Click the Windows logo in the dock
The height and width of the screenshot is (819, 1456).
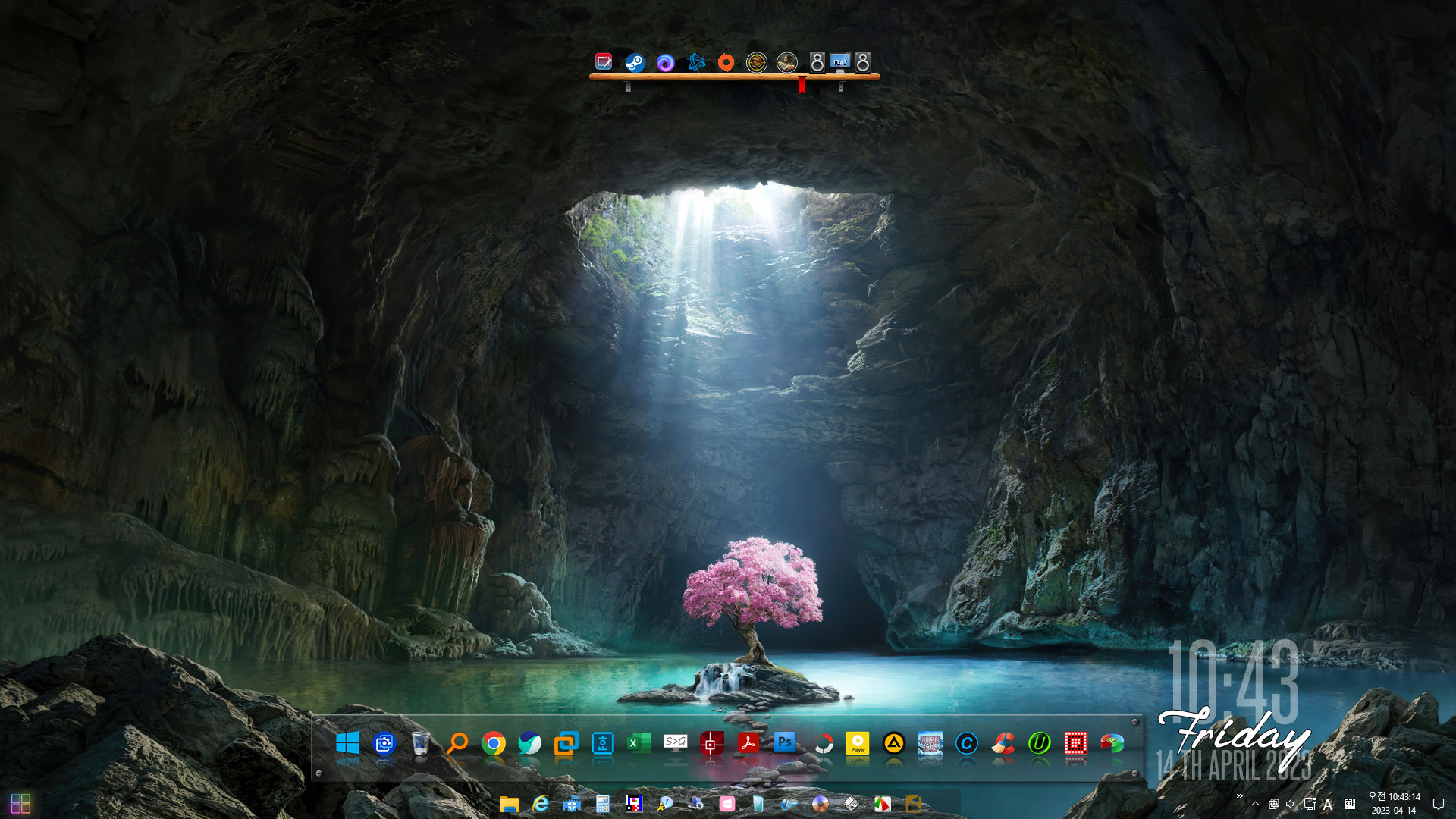tap(347, 743)
